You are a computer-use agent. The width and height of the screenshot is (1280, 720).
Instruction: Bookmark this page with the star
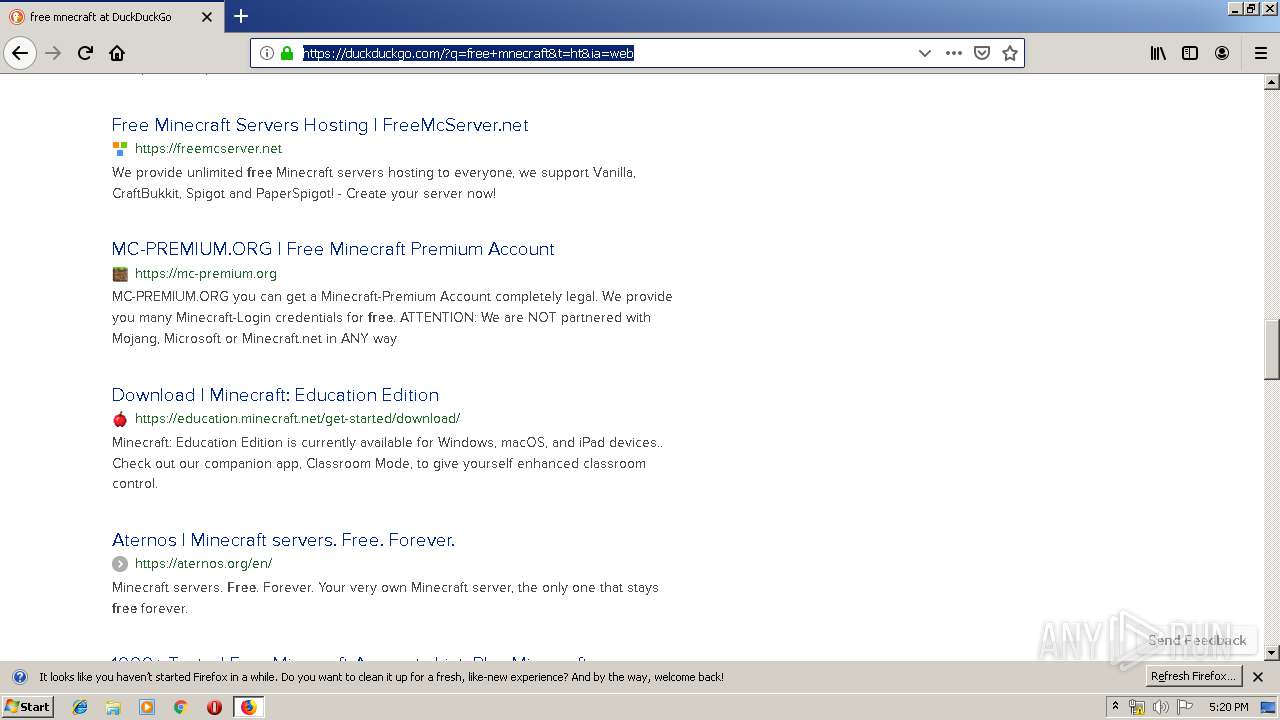click(x=1010, y=53)
